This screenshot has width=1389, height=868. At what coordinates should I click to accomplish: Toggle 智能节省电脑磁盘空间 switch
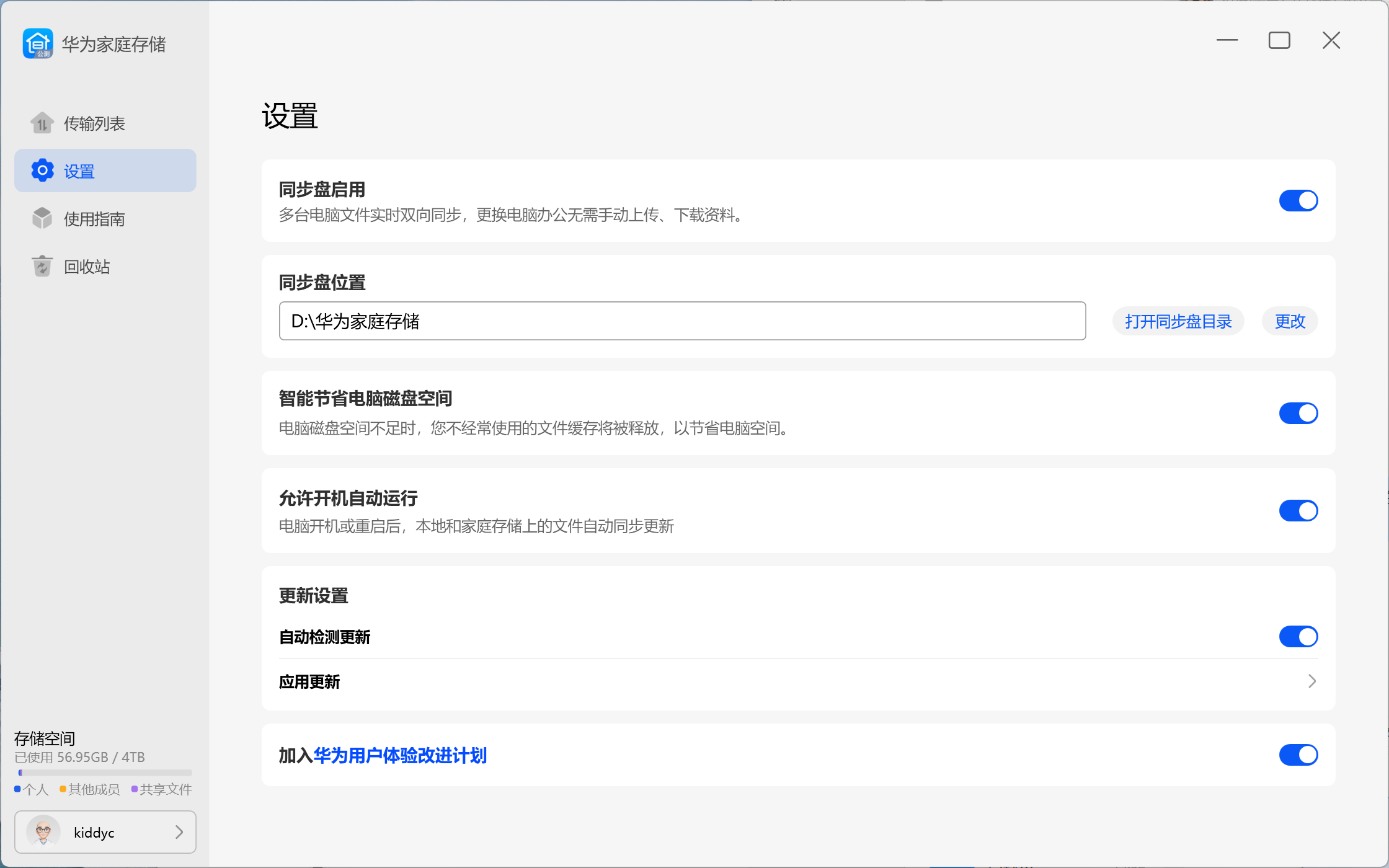1298,413
